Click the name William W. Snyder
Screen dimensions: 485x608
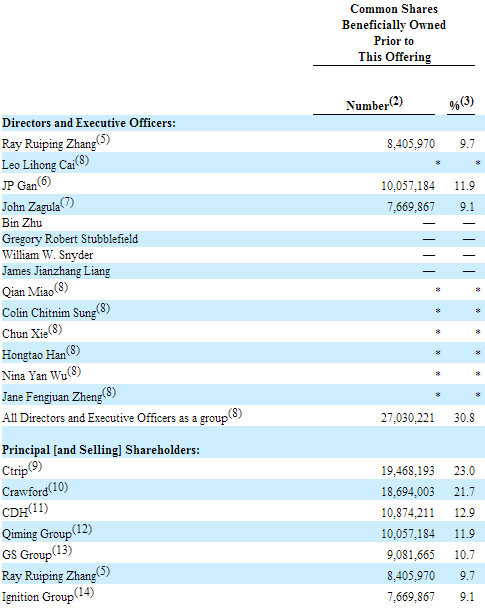click(47, 255)
